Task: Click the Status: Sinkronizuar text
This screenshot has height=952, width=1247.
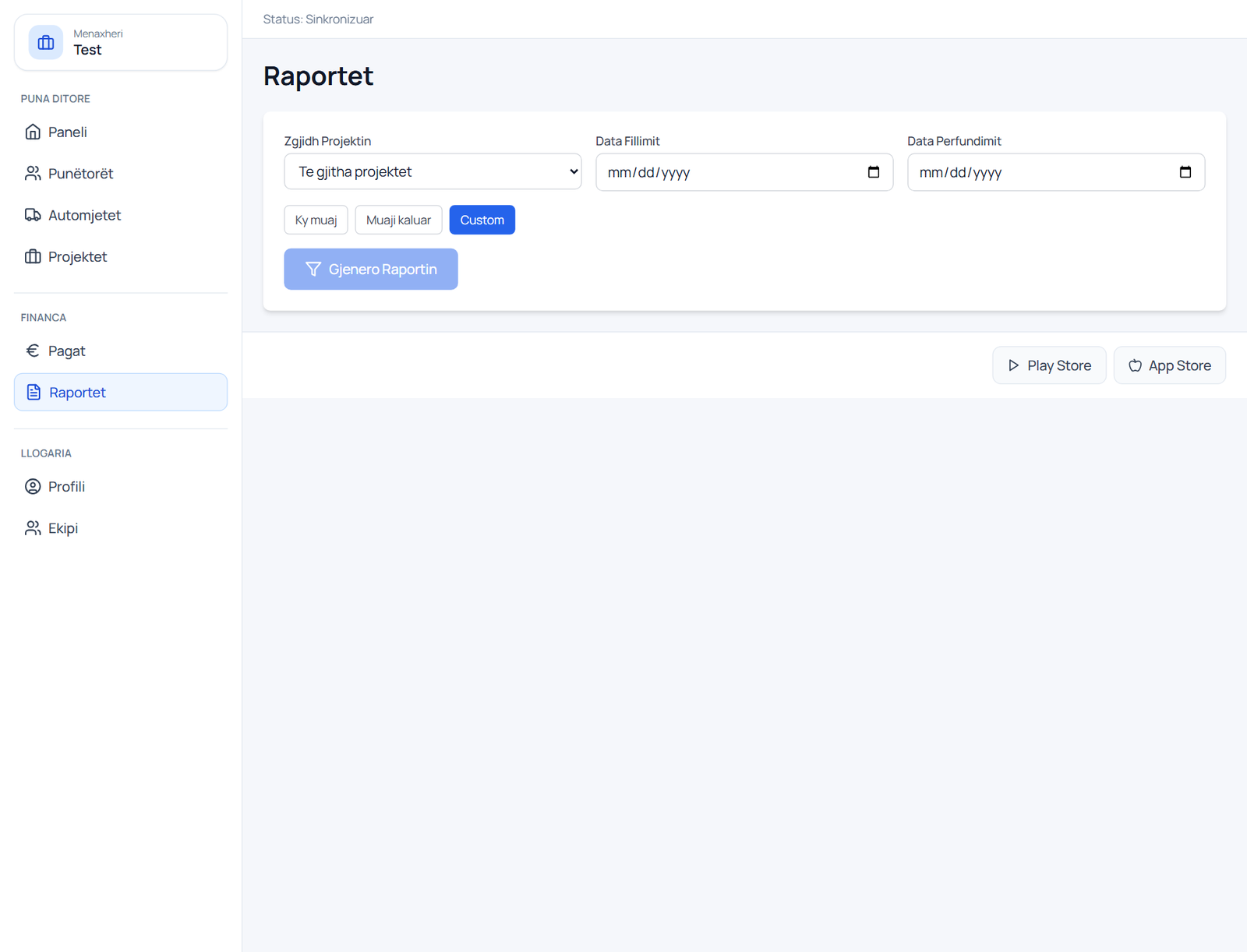Action: point(318,19)
